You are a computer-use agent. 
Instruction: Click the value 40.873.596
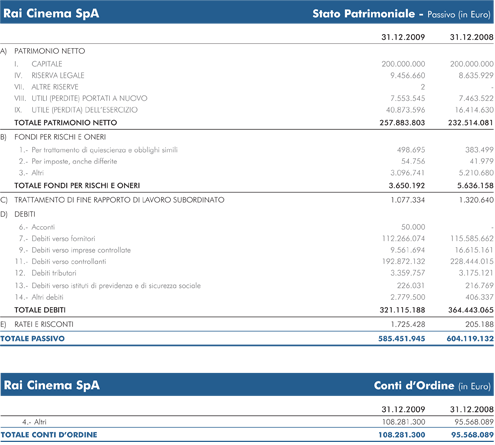click(406, 110)
